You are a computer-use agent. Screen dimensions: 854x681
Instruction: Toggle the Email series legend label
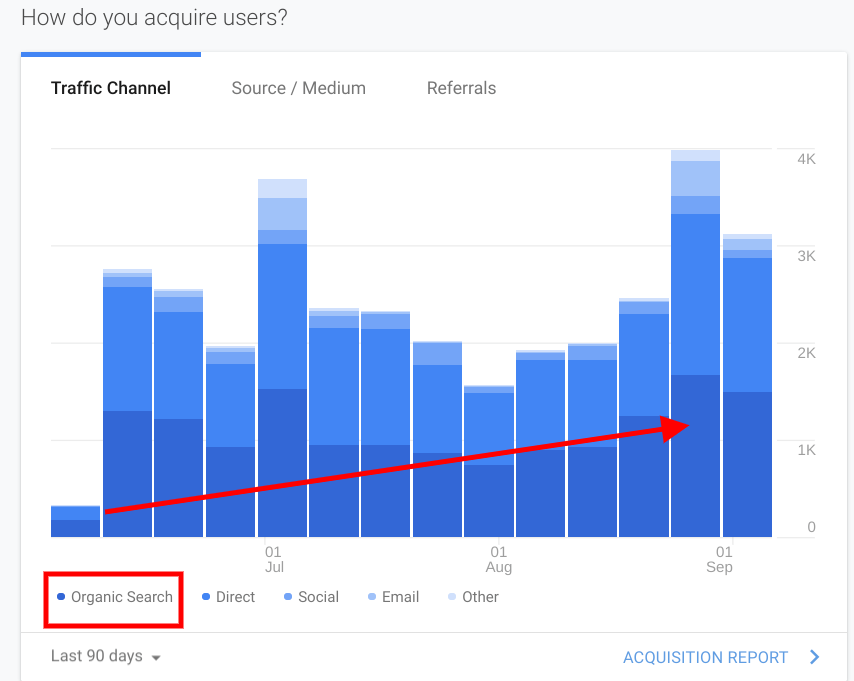400,597
